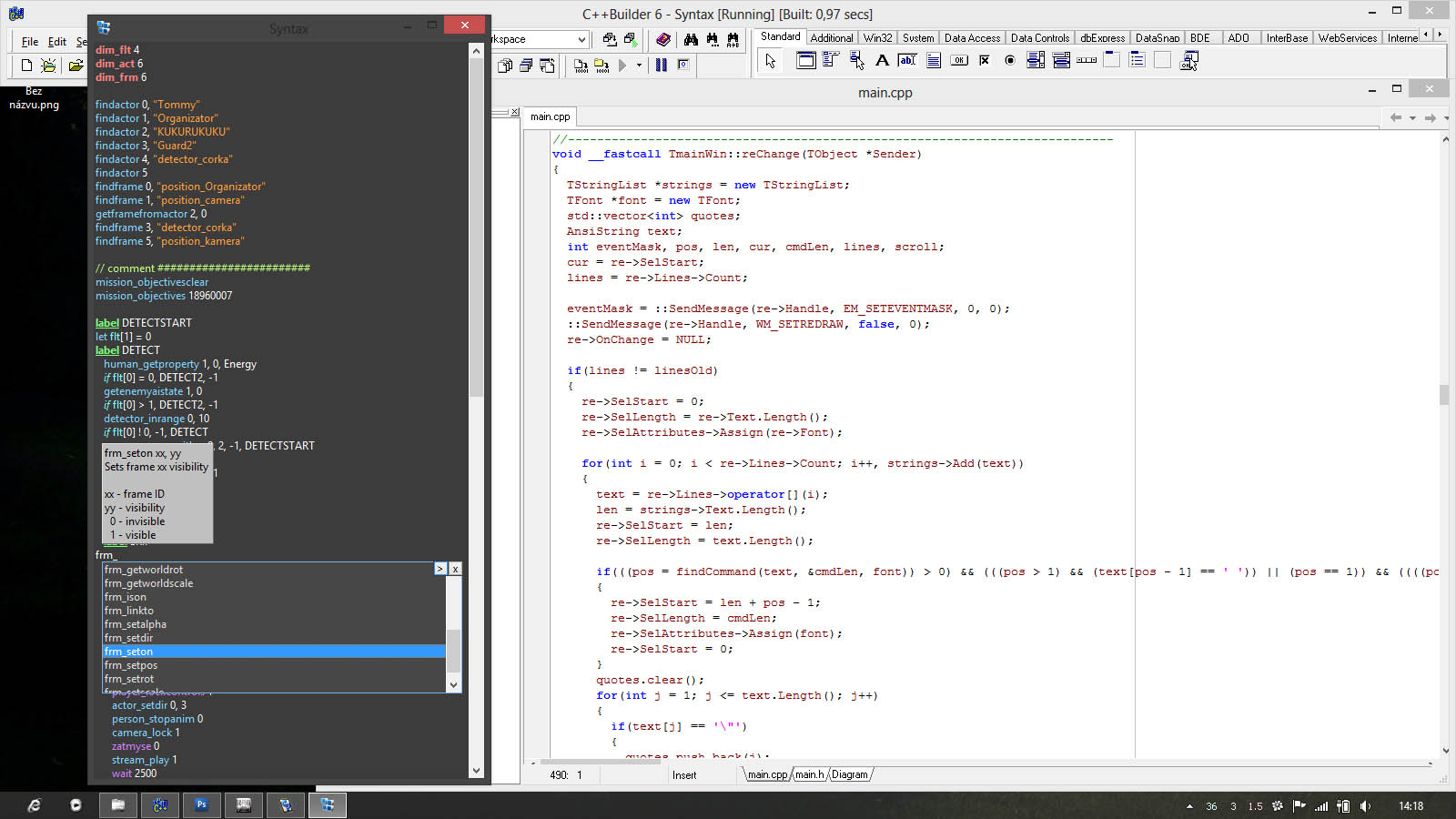Select the arrow pointer tool in component palette
The width and height of the screenshot is (1456, 819).
tap(771, 61)
